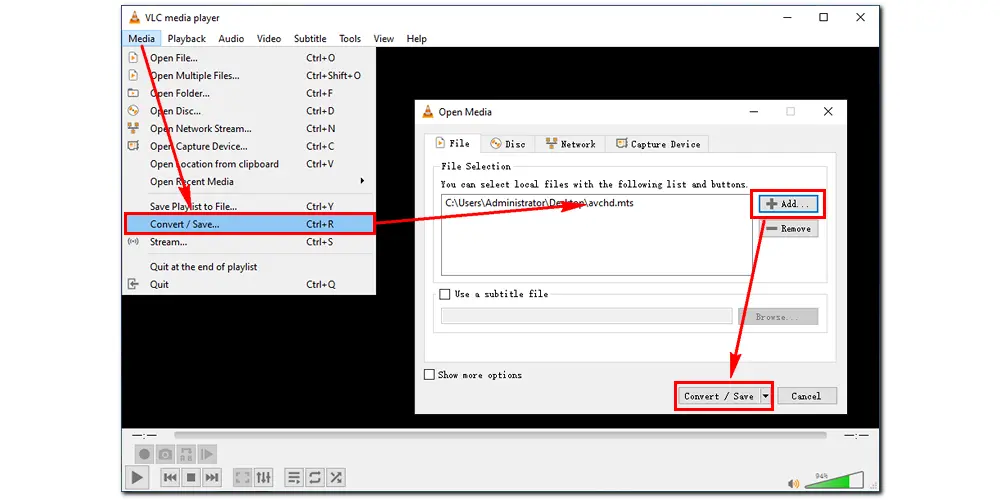
Task: Skip to Next media in playlist
Action: 212,477
